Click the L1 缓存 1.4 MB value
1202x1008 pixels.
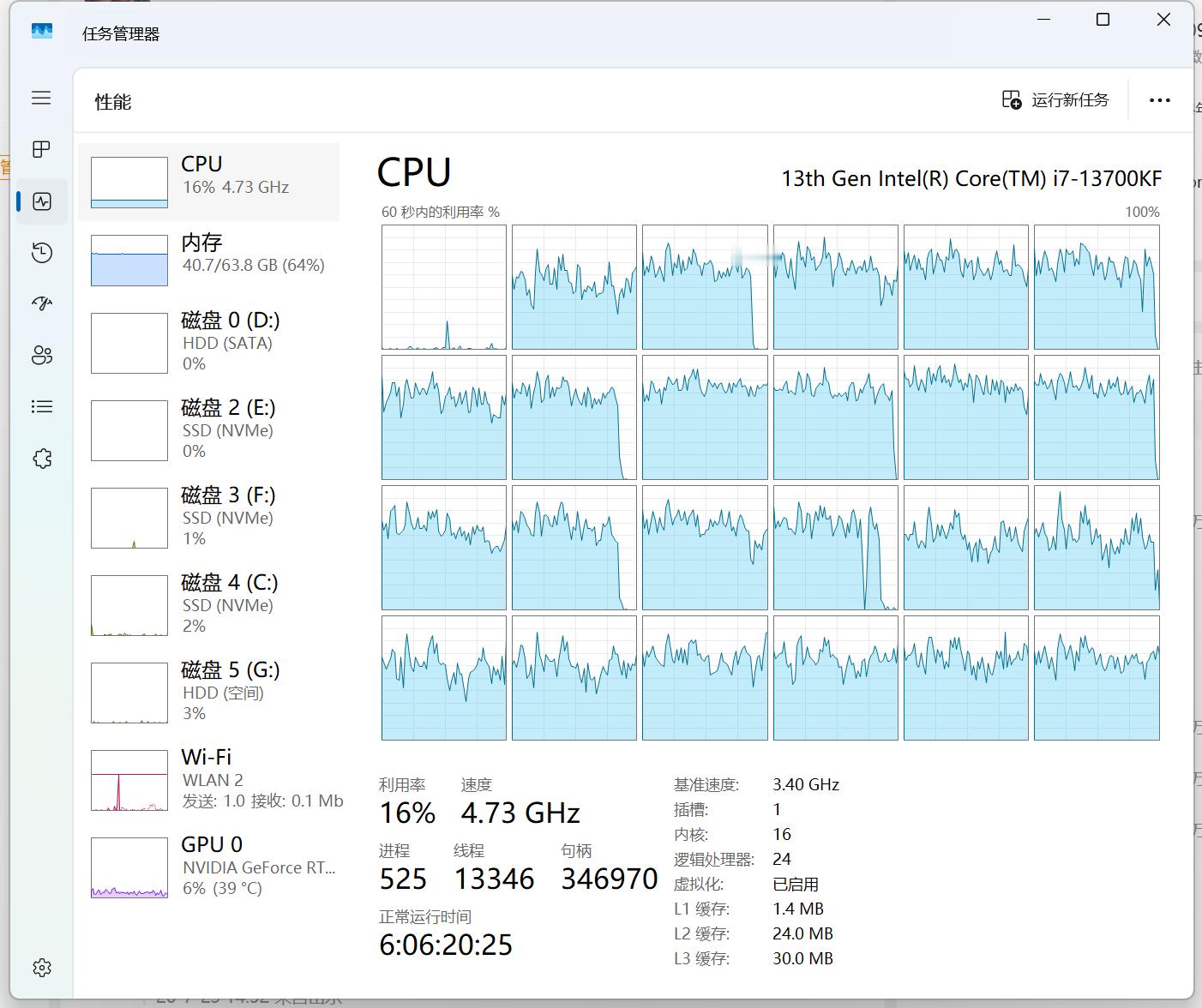point(798,909)
